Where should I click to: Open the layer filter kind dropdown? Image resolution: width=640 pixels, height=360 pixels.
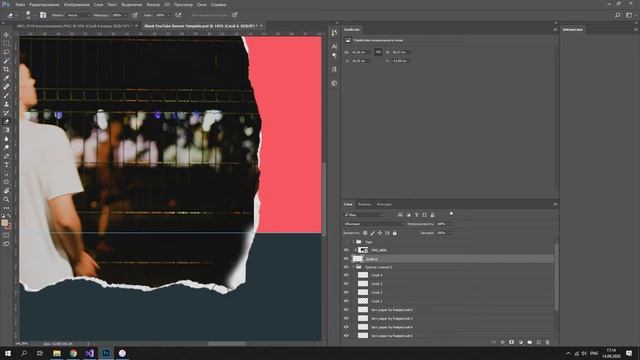tap(363, 215)
